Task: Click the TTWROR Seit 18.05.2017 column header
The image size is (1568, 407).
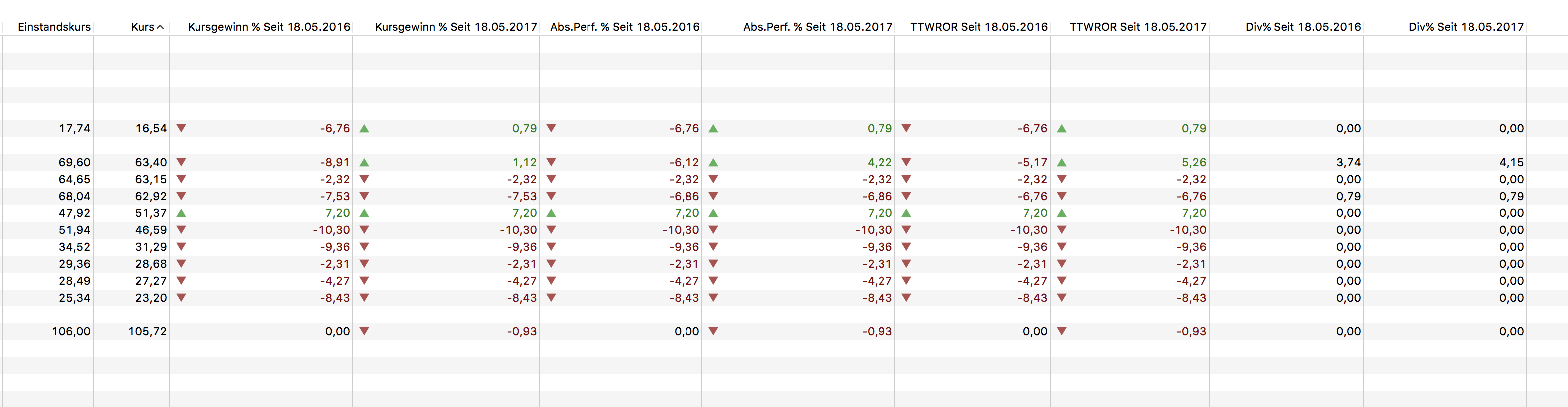Action: 1138,27
